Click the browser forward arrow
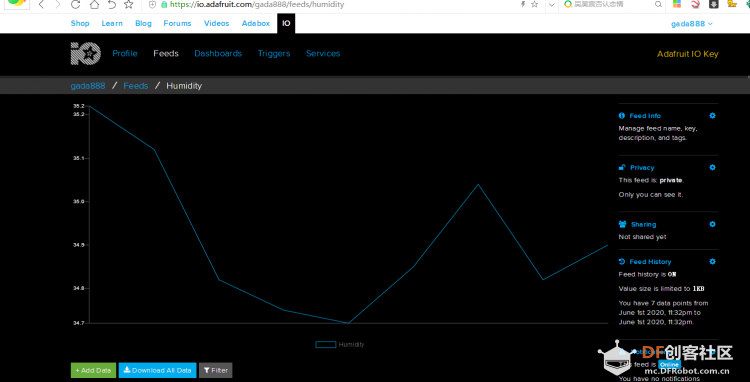The image size is (750, 382). point(58,5)
